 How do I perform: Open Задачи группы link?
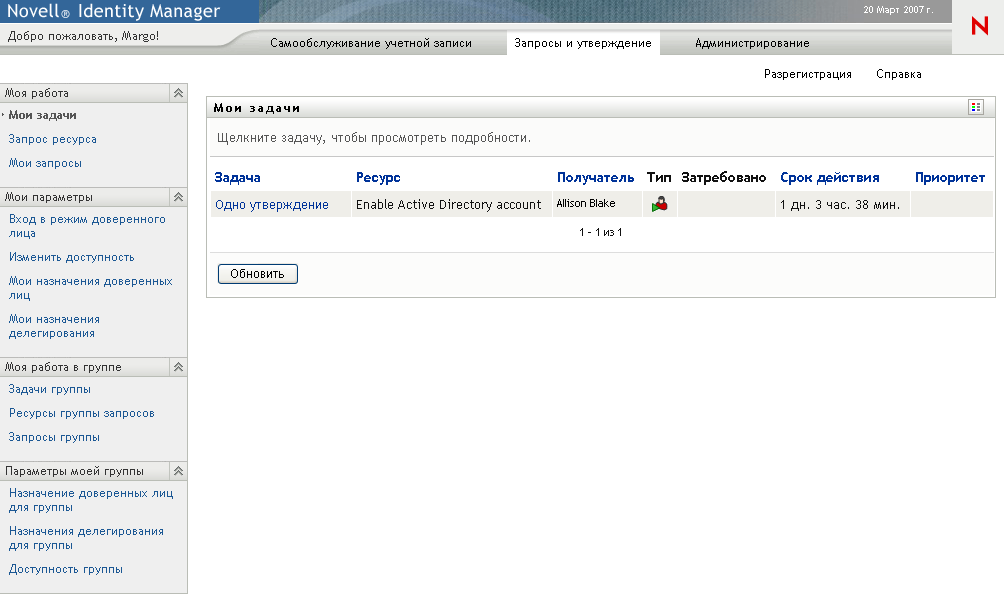(x=49, y=390)
